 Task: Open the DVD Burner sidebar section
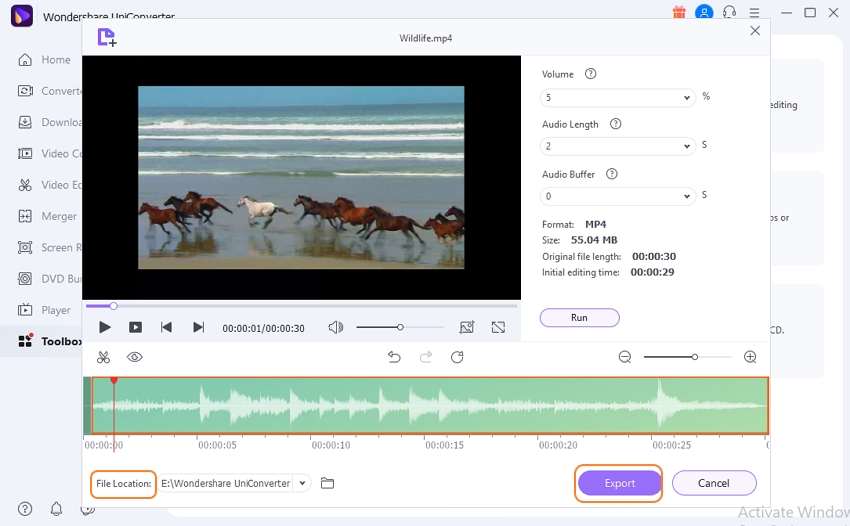point(49,279)
